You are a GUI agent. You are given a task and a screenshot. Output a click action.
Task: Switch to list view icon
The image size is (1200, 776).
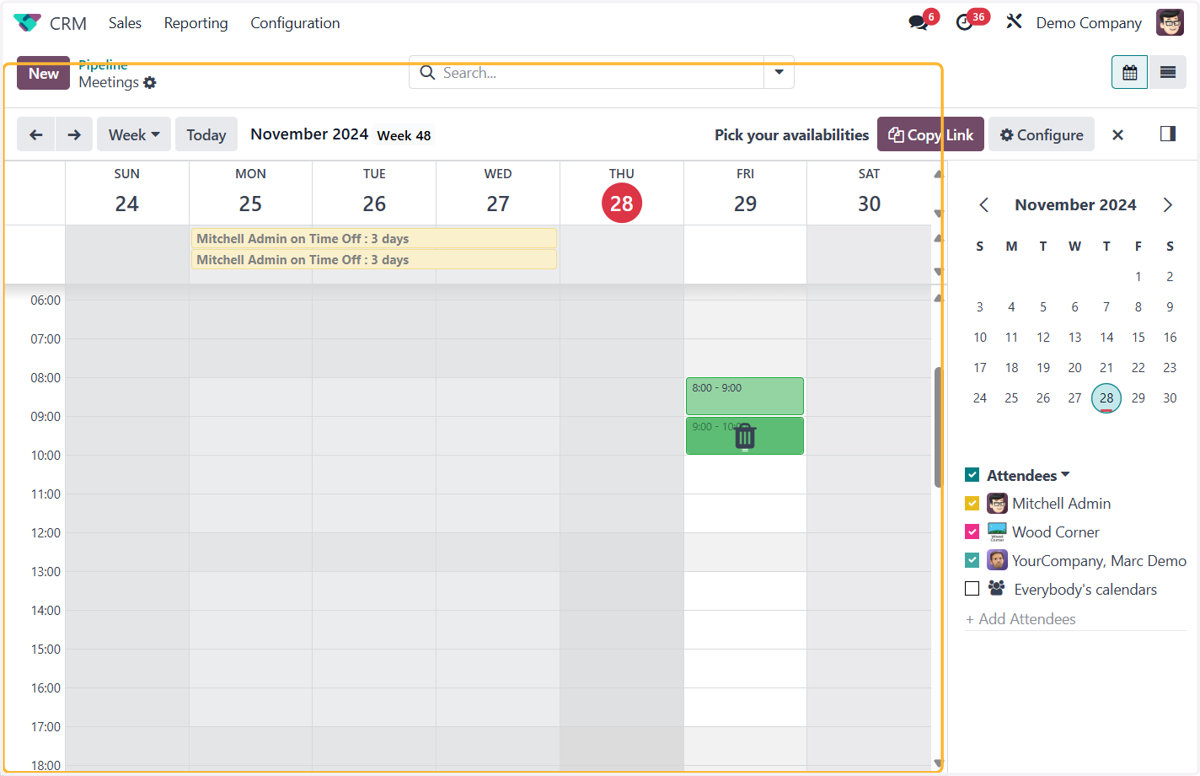point(1167,72)
